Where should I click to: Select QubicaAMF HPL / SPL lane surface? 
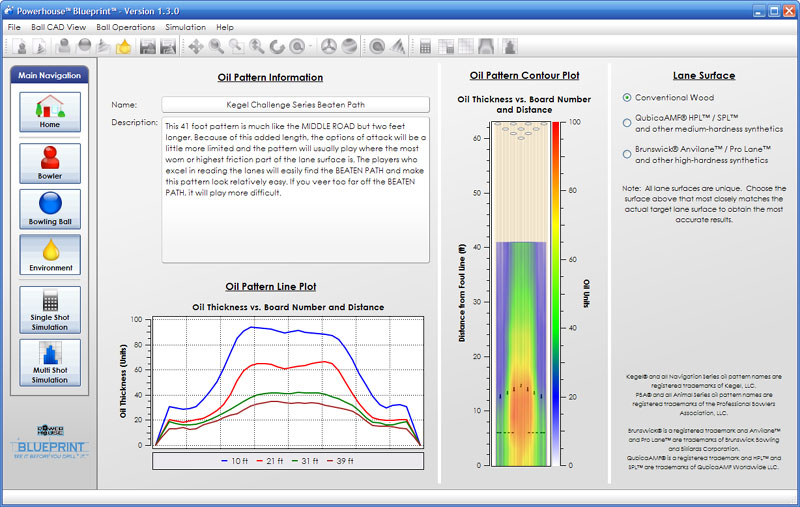pyautogui.click(x=627, y=123)
